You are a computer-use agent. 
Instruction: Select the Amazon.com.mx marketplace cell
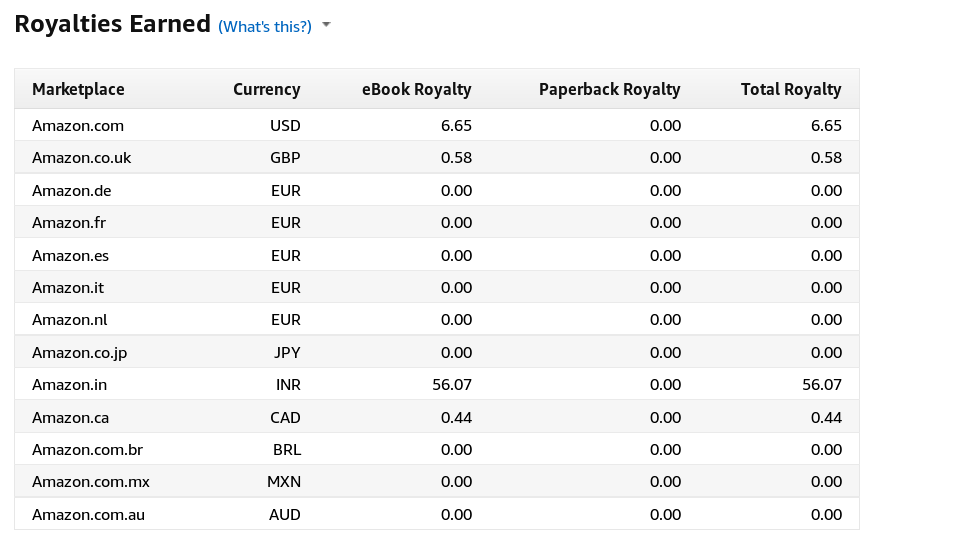click(x=91, y=482)
